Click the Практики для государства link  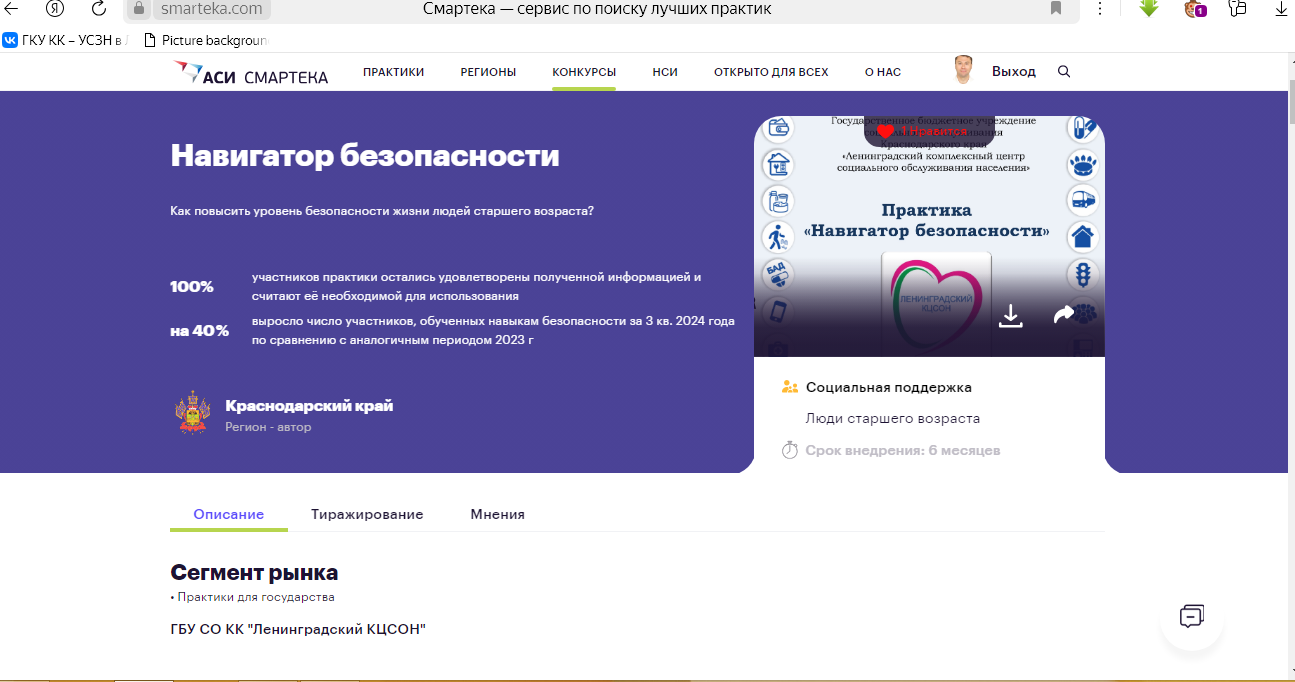256,597
